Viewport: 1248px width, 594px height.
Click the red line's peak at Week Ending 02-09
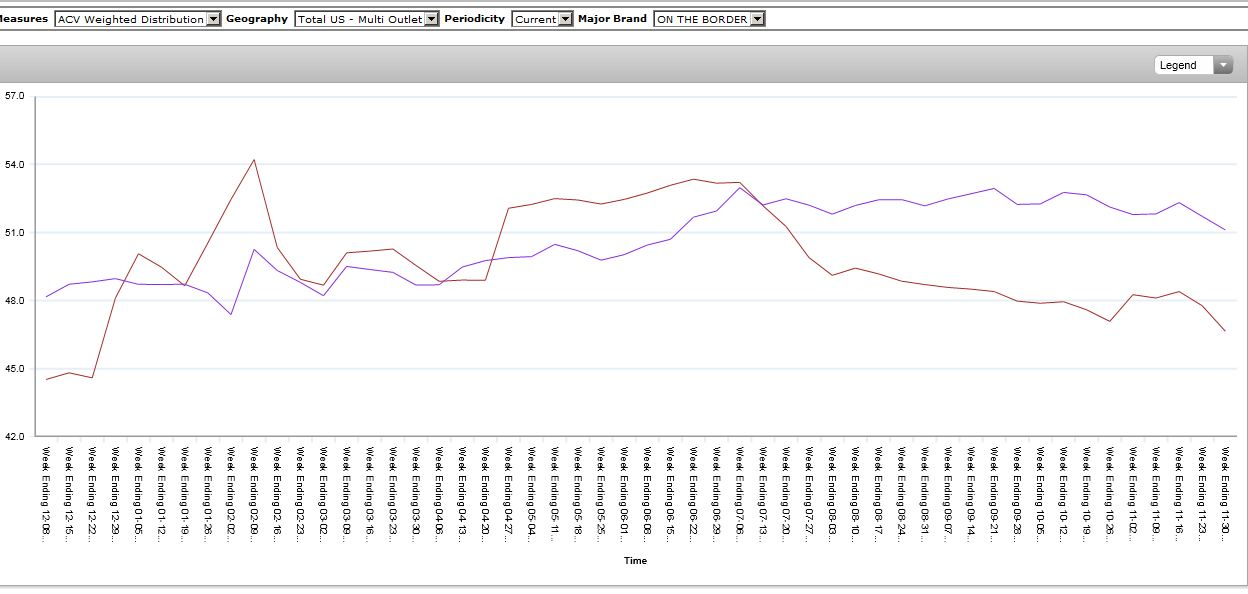pyautogui.click(x=254, y=160)
